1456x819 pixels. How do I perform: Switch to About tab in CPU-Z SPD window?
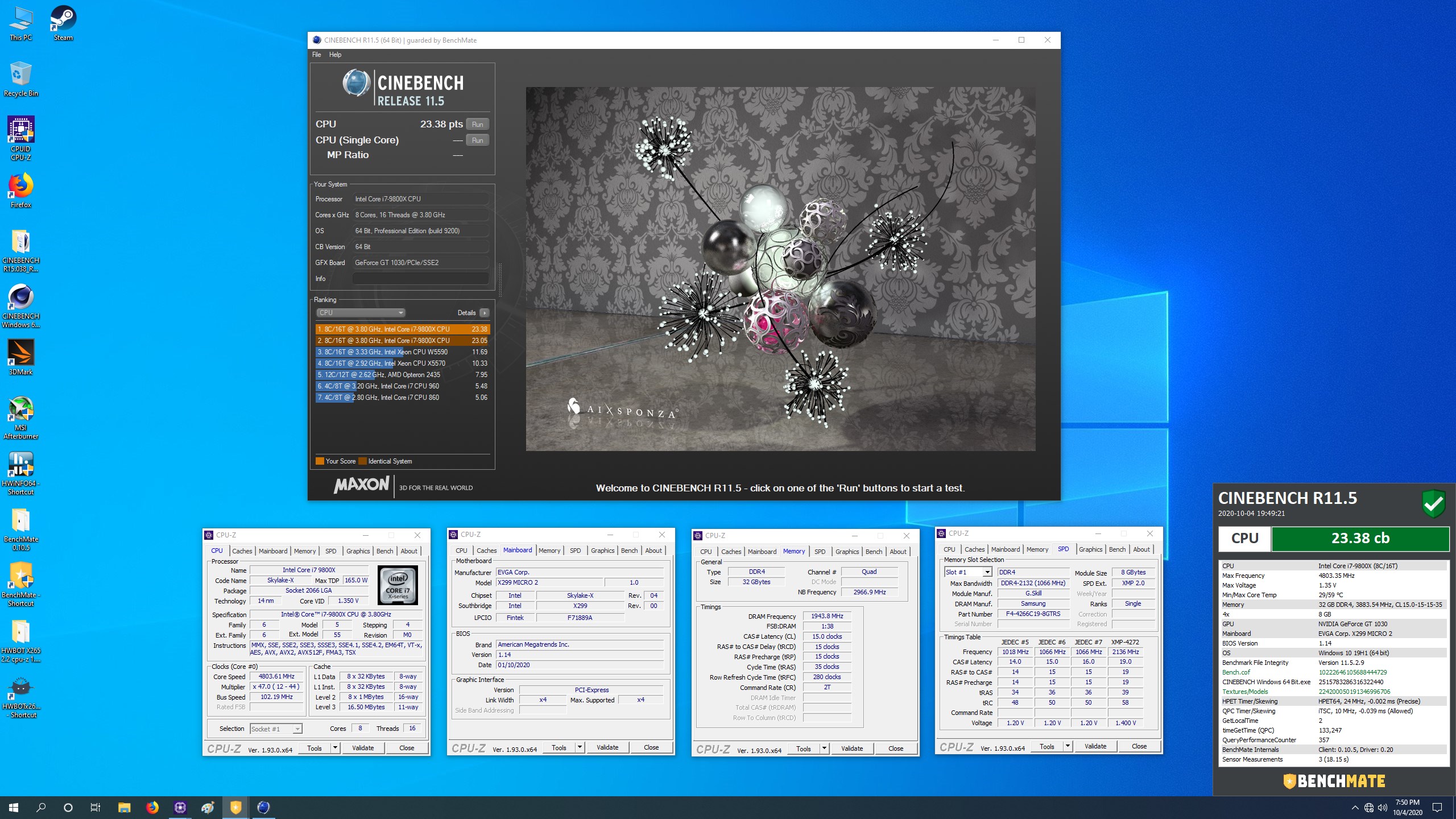1141,549
